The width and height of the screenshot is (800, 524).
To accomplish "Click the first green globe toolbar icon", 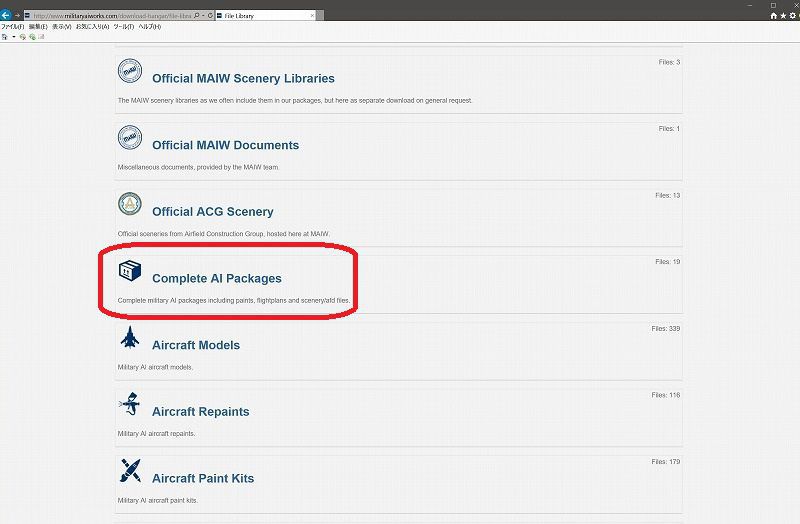I will pyautogui.click(x=22, y=37).
